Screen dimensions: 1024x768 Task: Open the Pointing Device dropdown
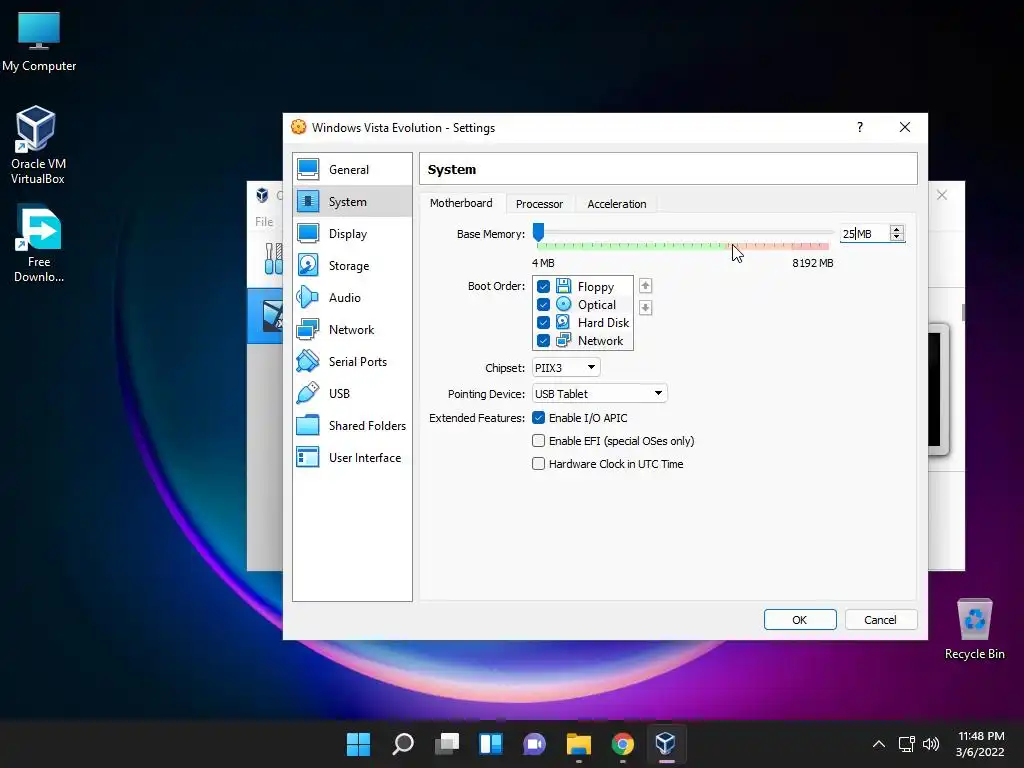click(x=600, y=394)
